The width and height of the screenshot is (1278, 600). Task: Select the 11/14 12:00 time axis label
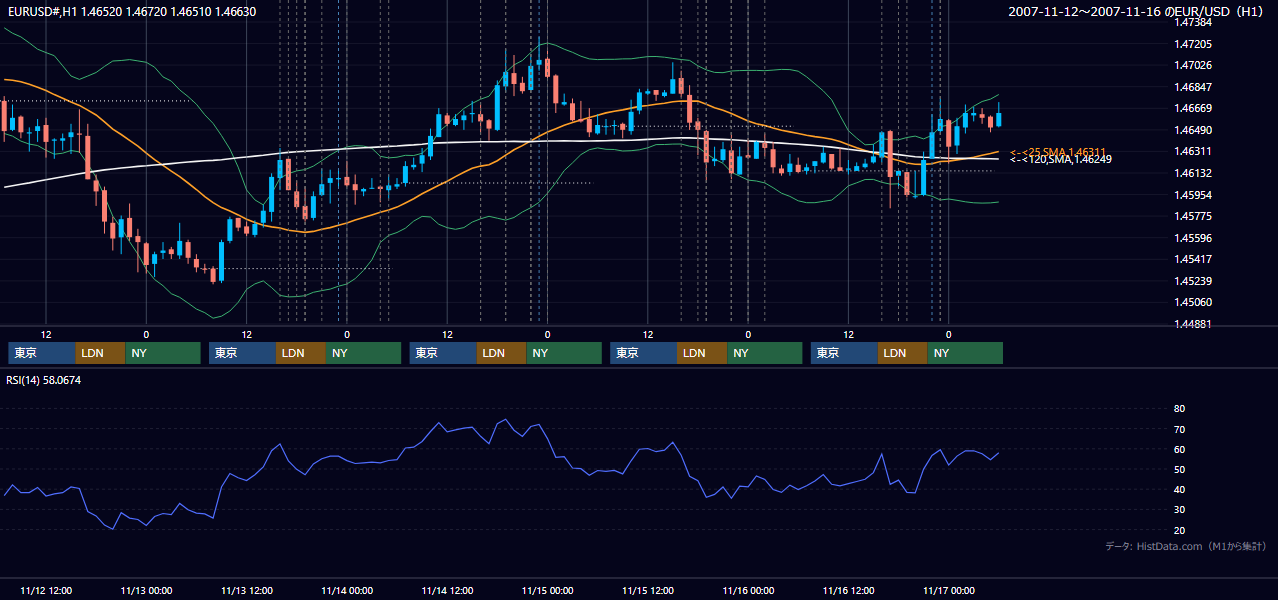click(447, 591)
